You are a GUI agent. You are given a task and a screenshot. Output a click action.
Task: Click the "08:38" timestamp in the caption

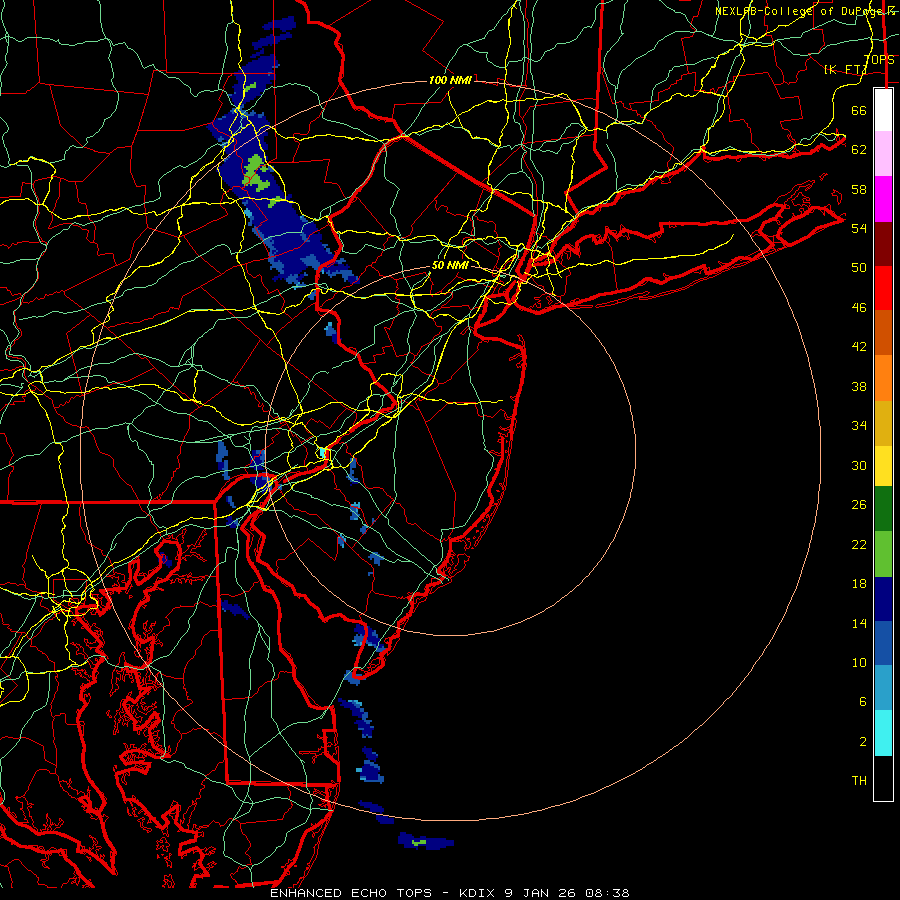pyautogui.click(x=607, y=893)
